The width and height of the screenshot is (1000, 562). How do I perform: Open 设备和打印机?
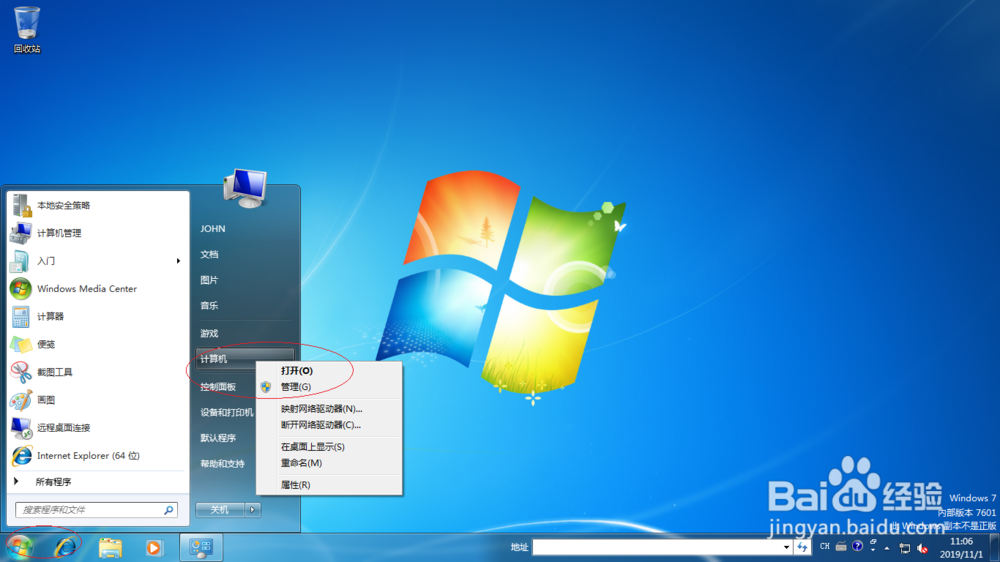point(226,413)
